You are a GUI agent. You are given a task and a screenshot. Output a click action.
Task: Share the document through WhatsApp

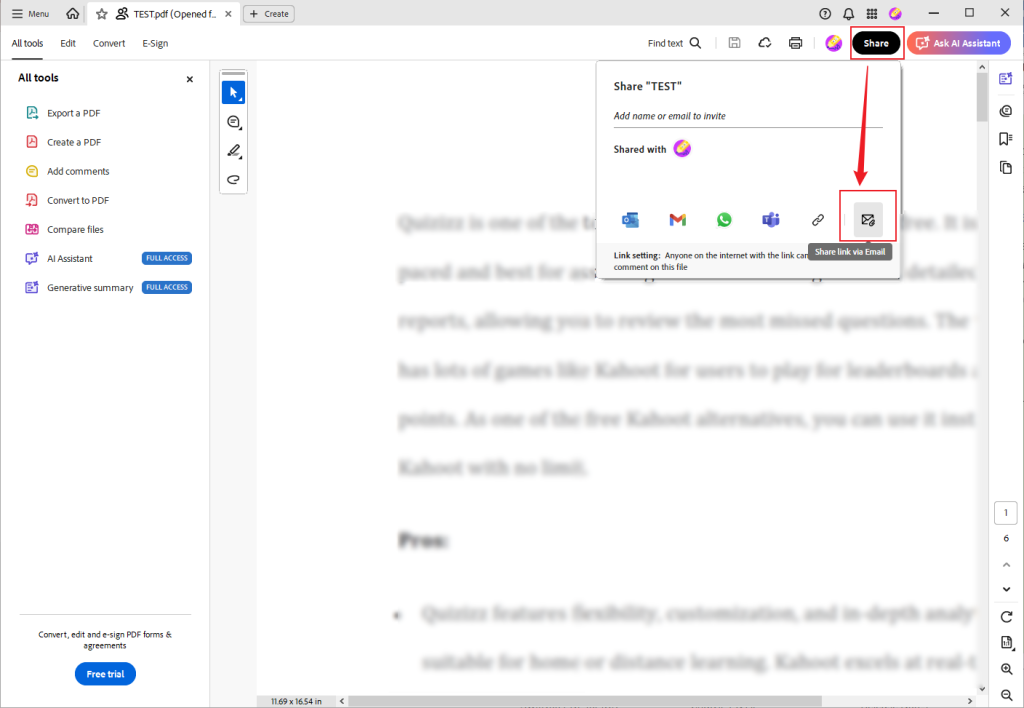tap(724, 219)
